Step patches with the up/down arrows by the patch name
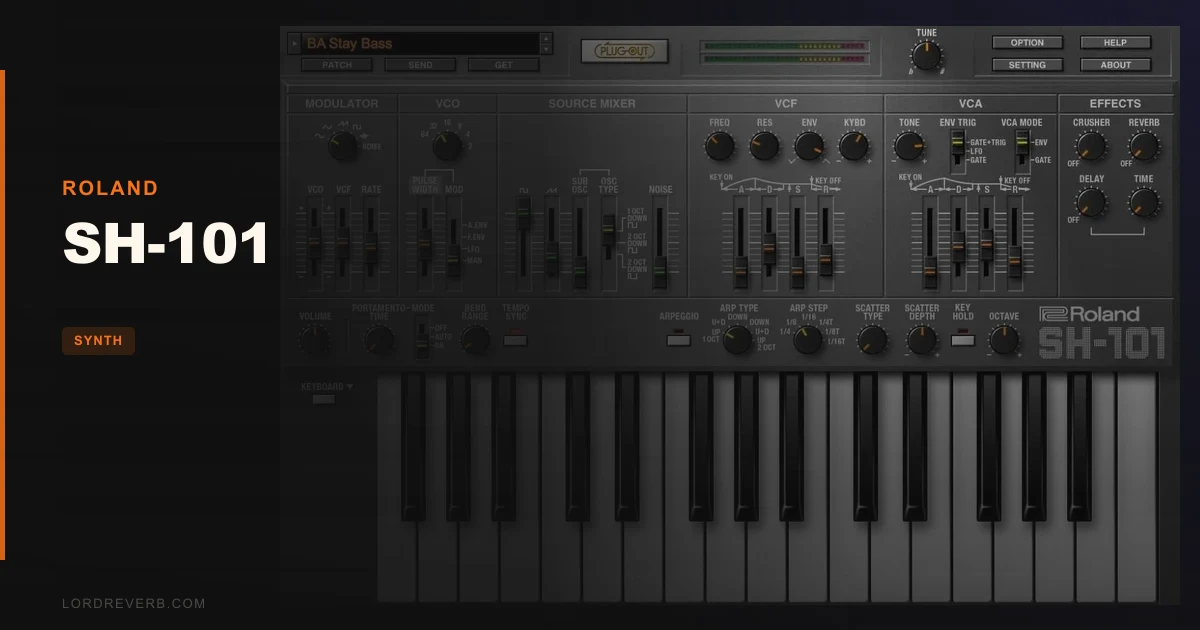Screen dimensions: 1200x630 pyautogui.click(x=545, y=43)
